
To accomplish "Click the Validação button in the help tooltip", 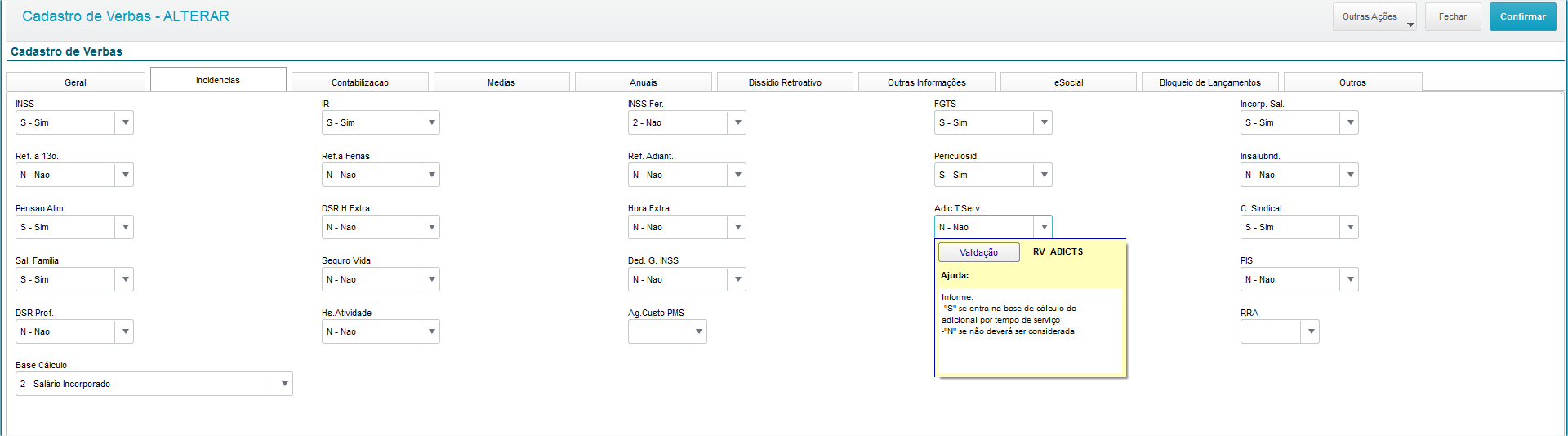I will [x=978, y=252].
